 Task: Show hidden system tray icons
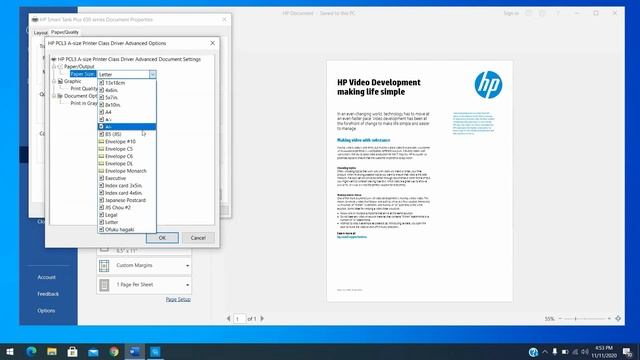tap(545, 352)
